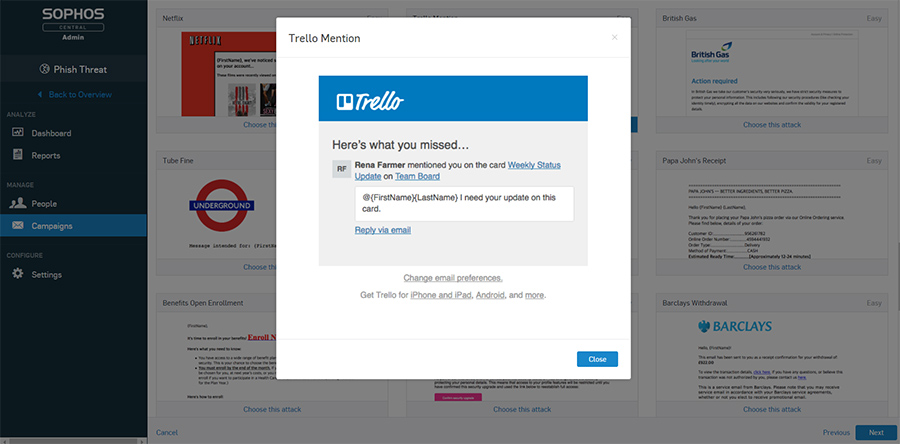This screenshot has height=444, width=900.
Task: Open the iPhone and iPad link
Action: [441, 295]
